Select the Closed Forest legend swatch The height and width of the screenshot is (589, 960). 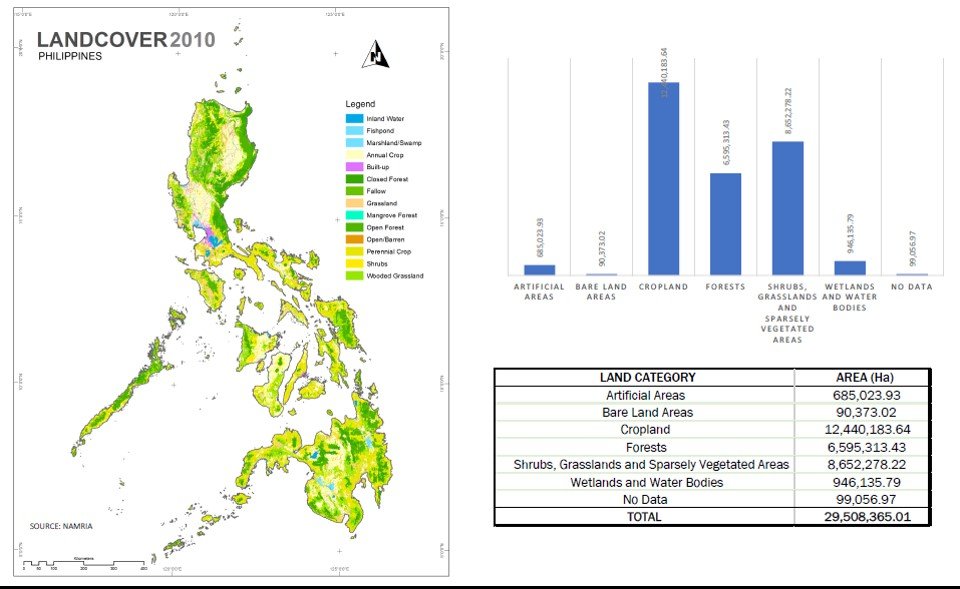(353, 179)
